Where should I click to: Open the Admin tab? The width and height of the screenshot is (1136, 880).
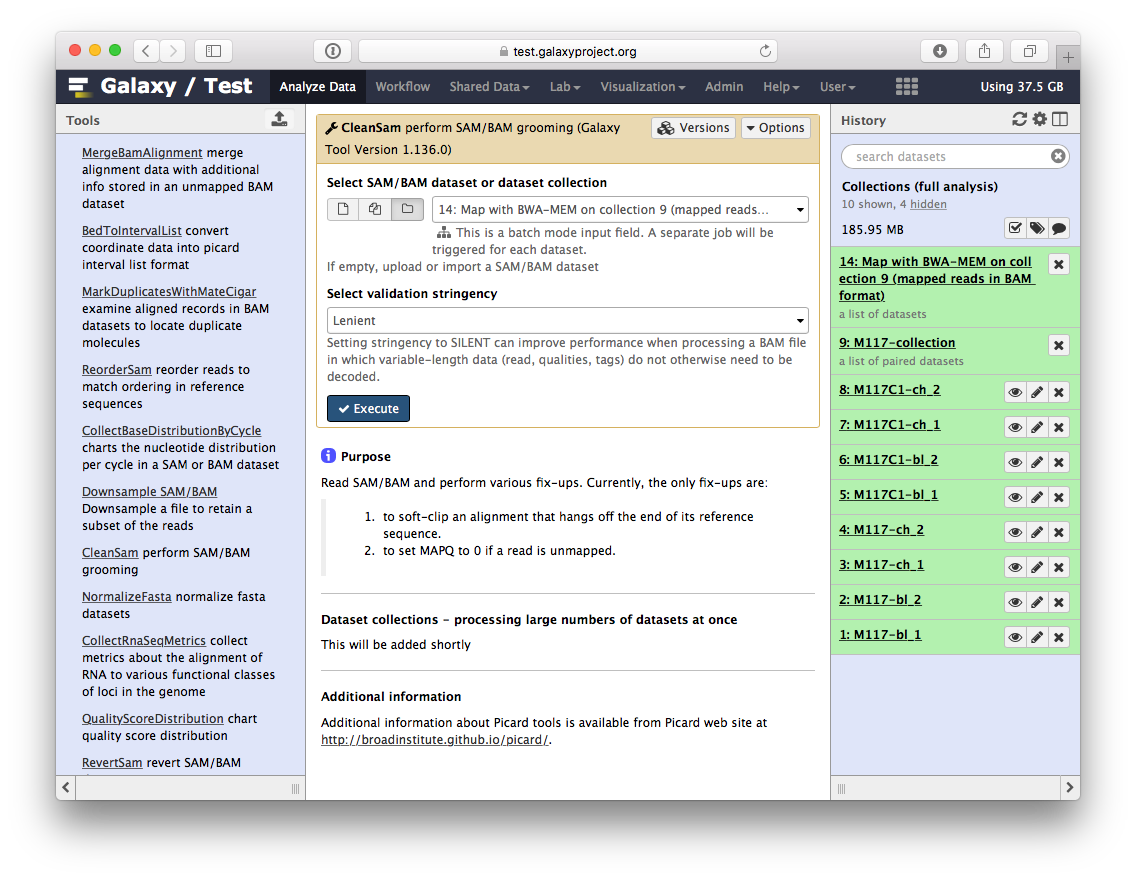tap(724, 86)
